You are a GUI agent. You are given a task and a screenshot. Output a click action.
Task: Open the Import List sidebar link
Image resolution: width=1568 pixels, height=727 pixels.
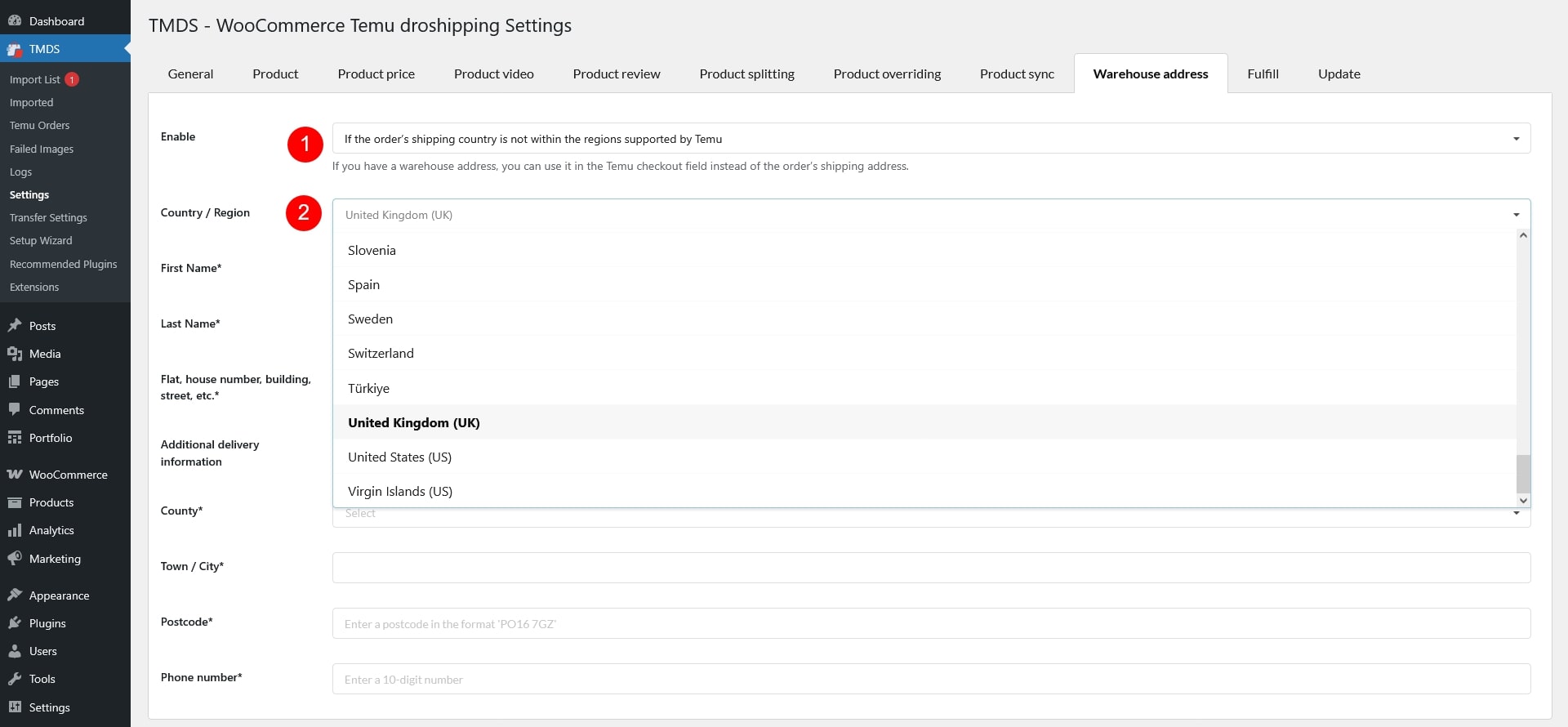coord(35,79)
